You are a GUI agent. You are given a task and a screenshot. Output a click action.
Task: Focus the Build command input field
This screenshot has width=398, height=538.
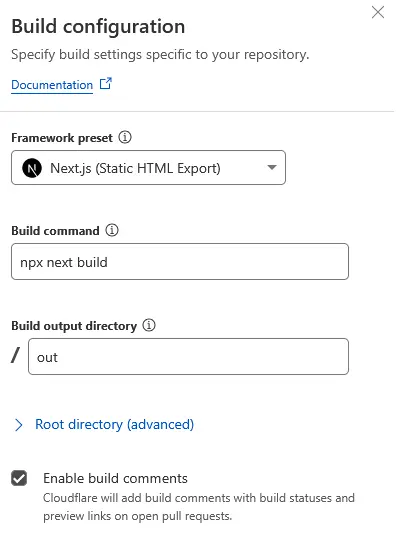[x=180, y=262]
